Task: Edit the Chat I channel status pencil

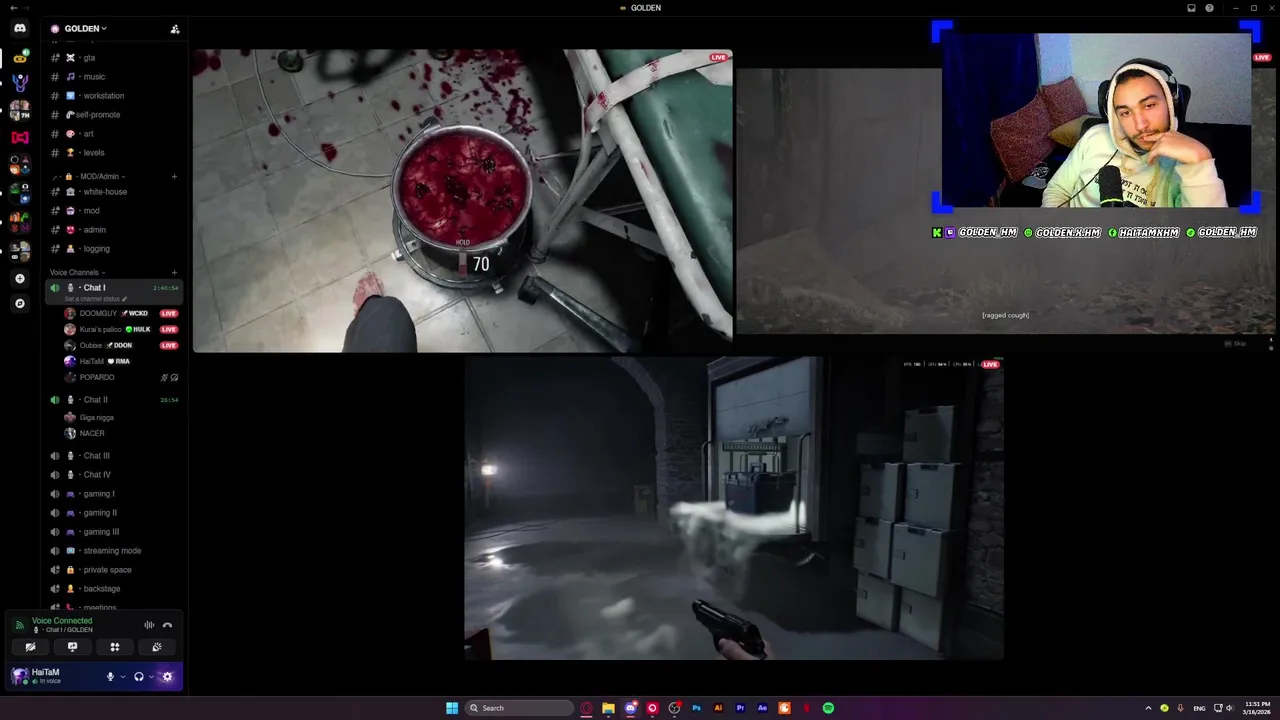Action: point(125,299)
